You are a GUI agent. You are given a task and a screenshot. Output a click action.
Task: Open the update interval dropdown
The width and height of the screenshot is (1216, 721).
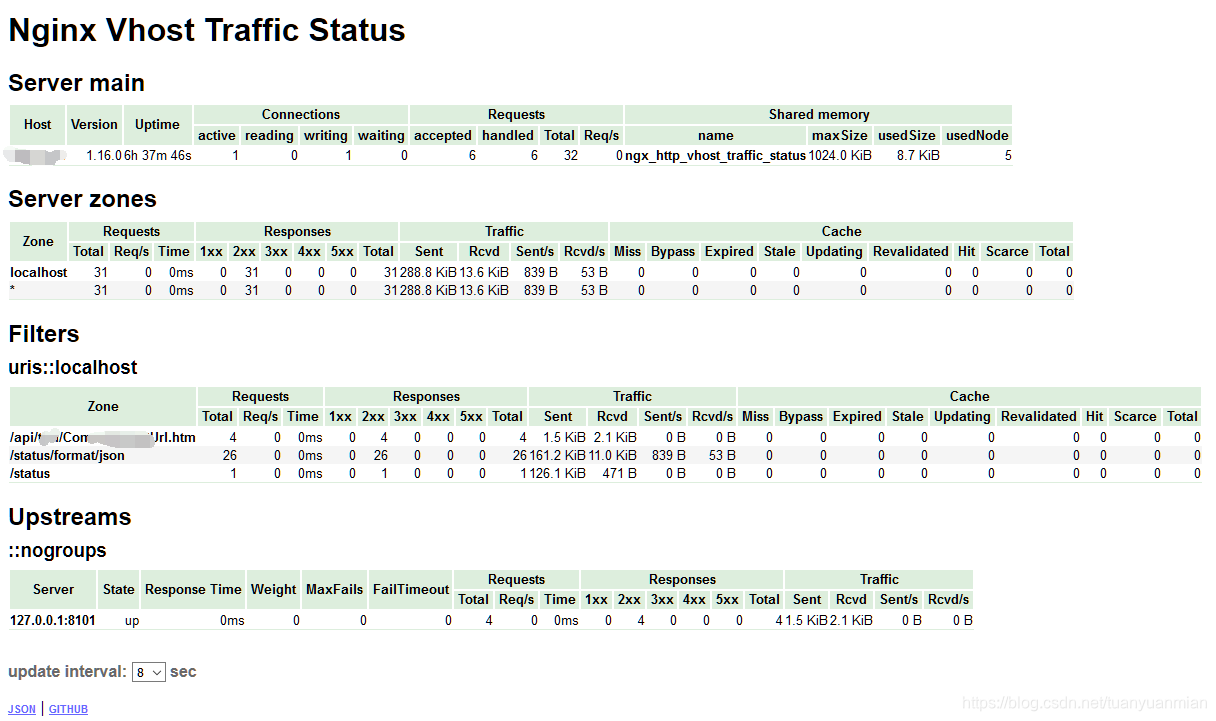tap(149, 672)
